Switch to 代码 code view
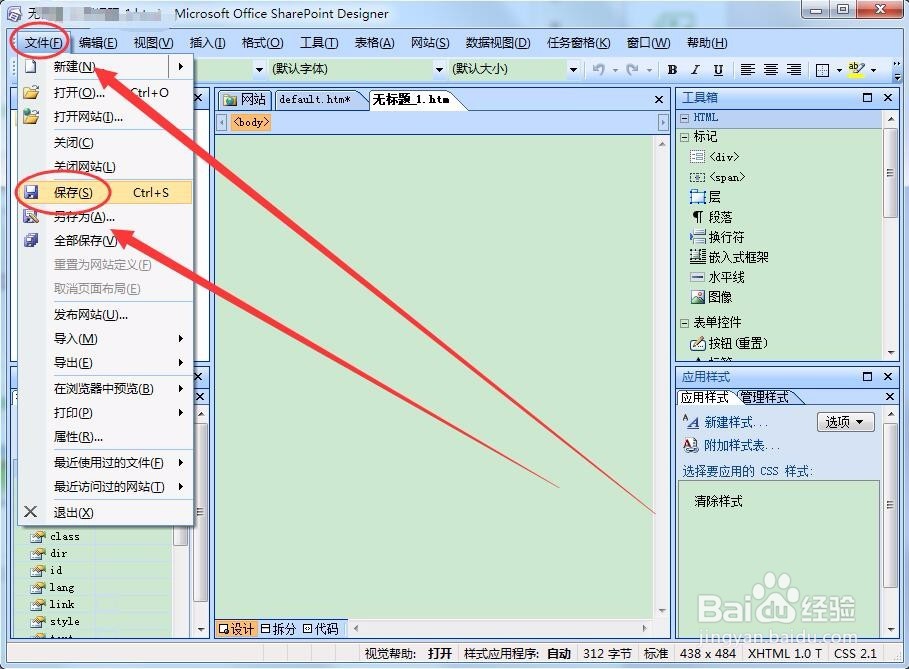909x669 pixels. pyautogui.click(x=321, y=628)
